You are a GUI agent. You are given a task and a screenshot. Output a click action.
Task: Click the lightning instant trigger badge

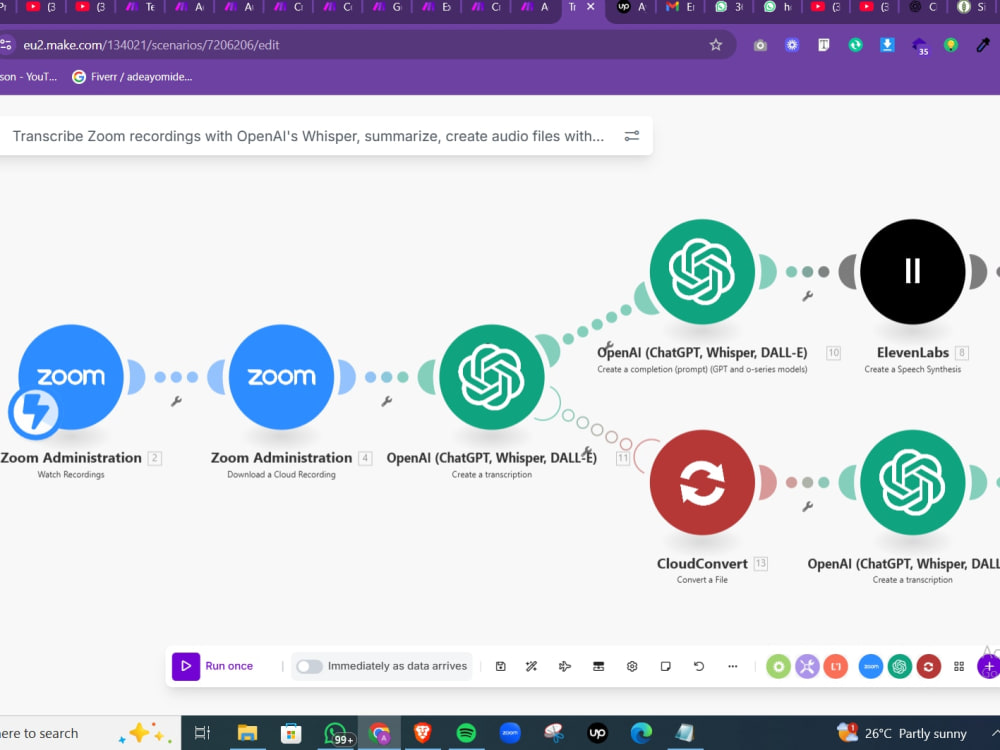34,413
